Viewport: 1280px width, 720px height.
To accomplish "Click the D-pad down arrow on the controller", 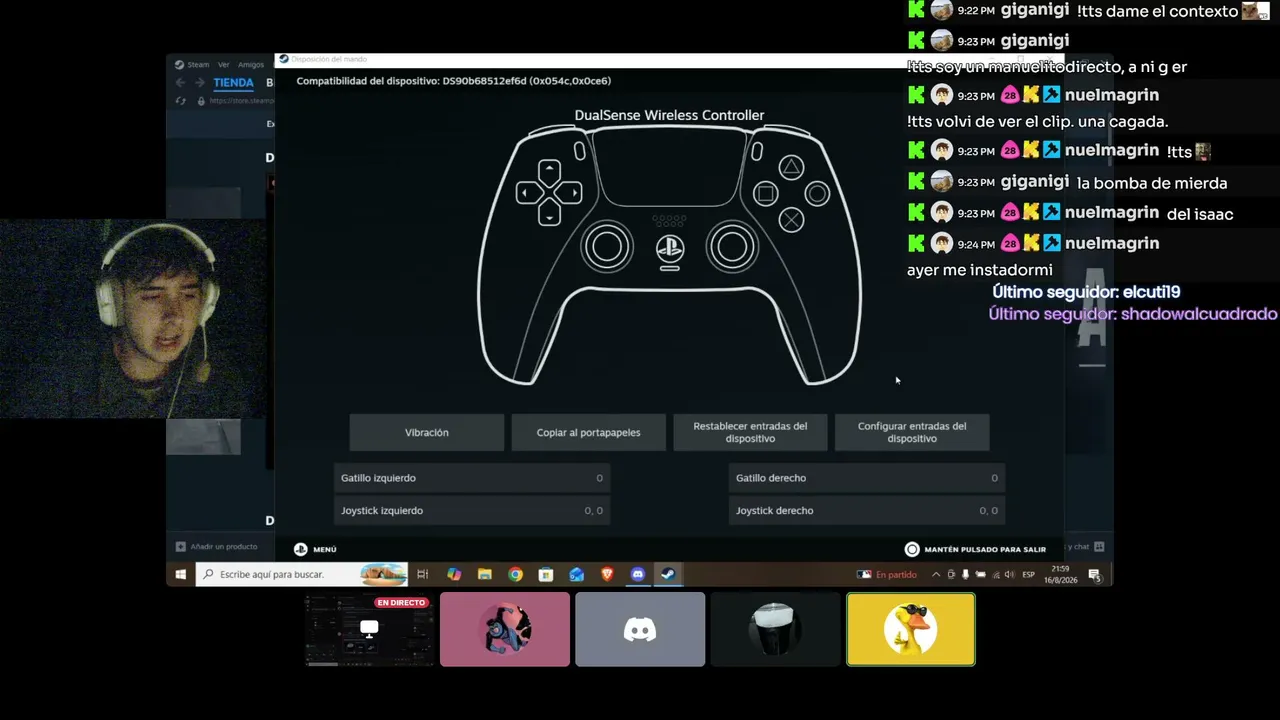I will click(549, 214).
